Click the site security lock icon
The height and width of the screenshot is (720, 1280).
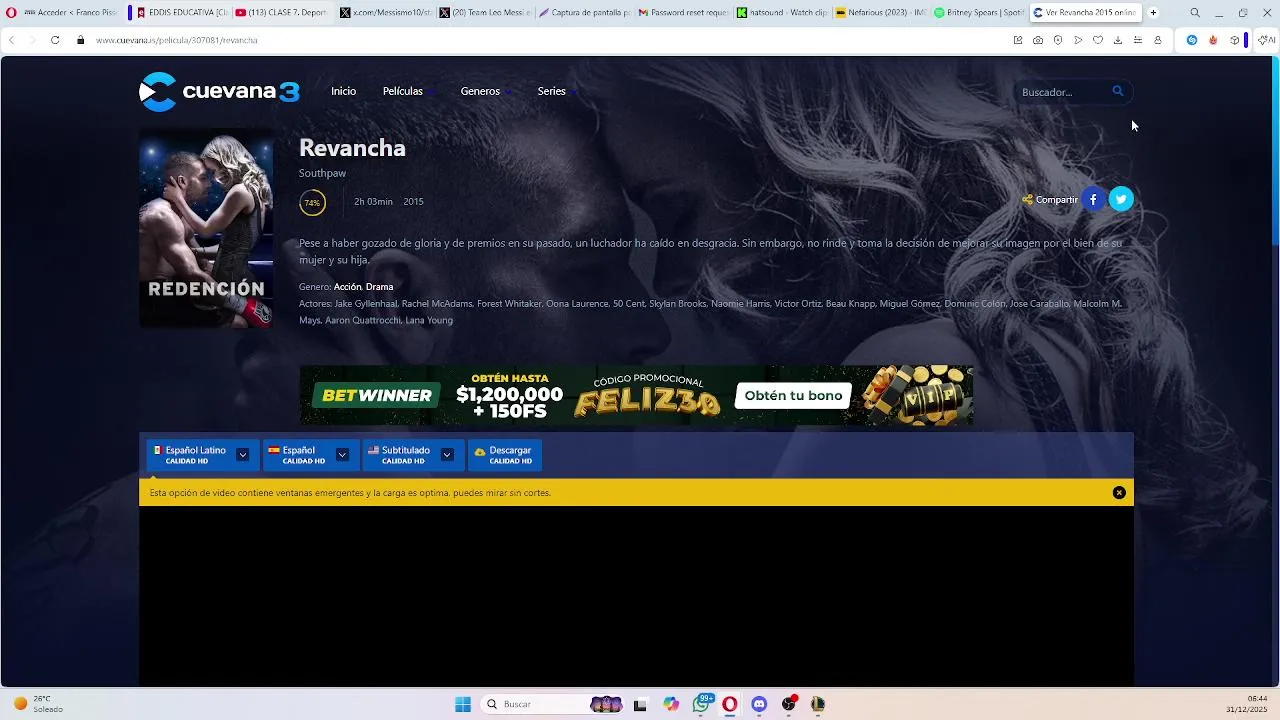tap(81, 40)
